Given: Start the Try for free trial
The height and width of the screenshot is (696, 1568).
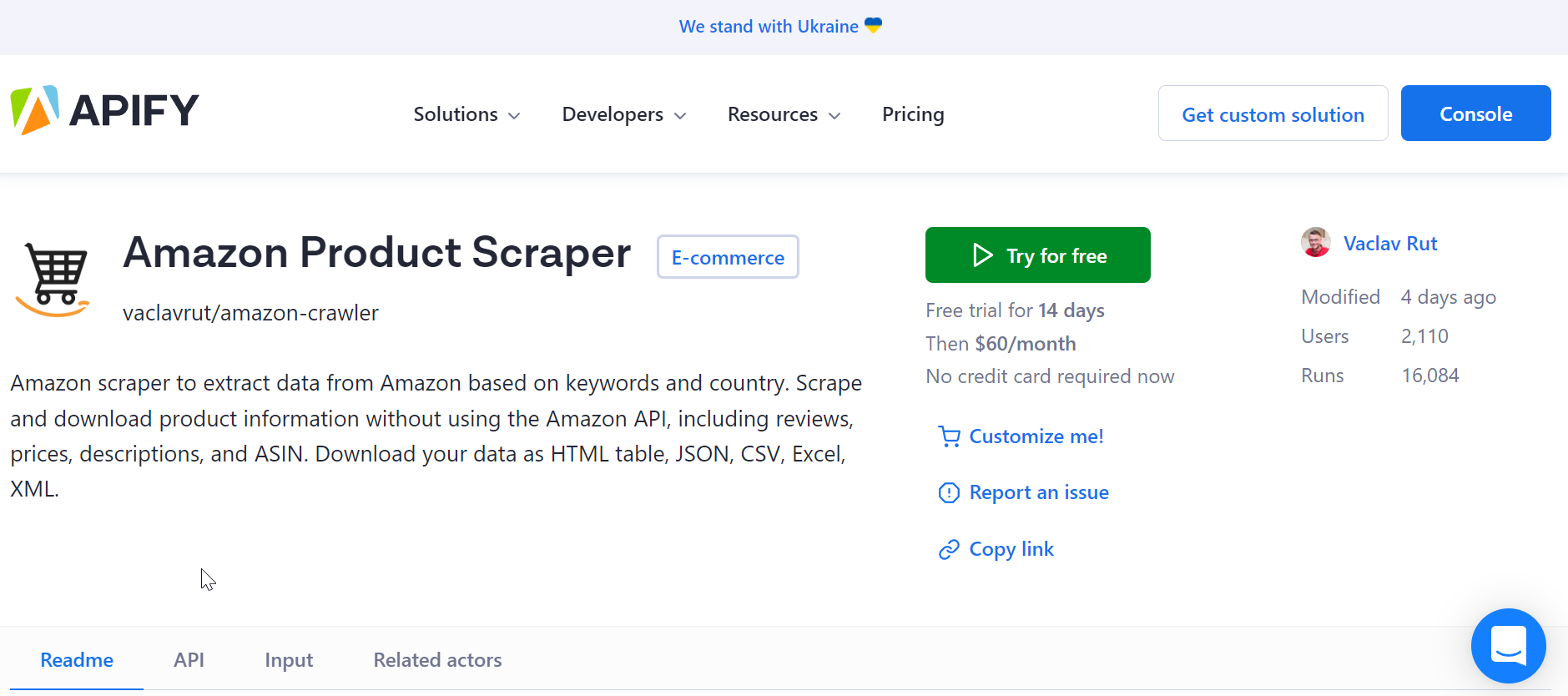Looking at the screenshot, I should click(1037, 255).
